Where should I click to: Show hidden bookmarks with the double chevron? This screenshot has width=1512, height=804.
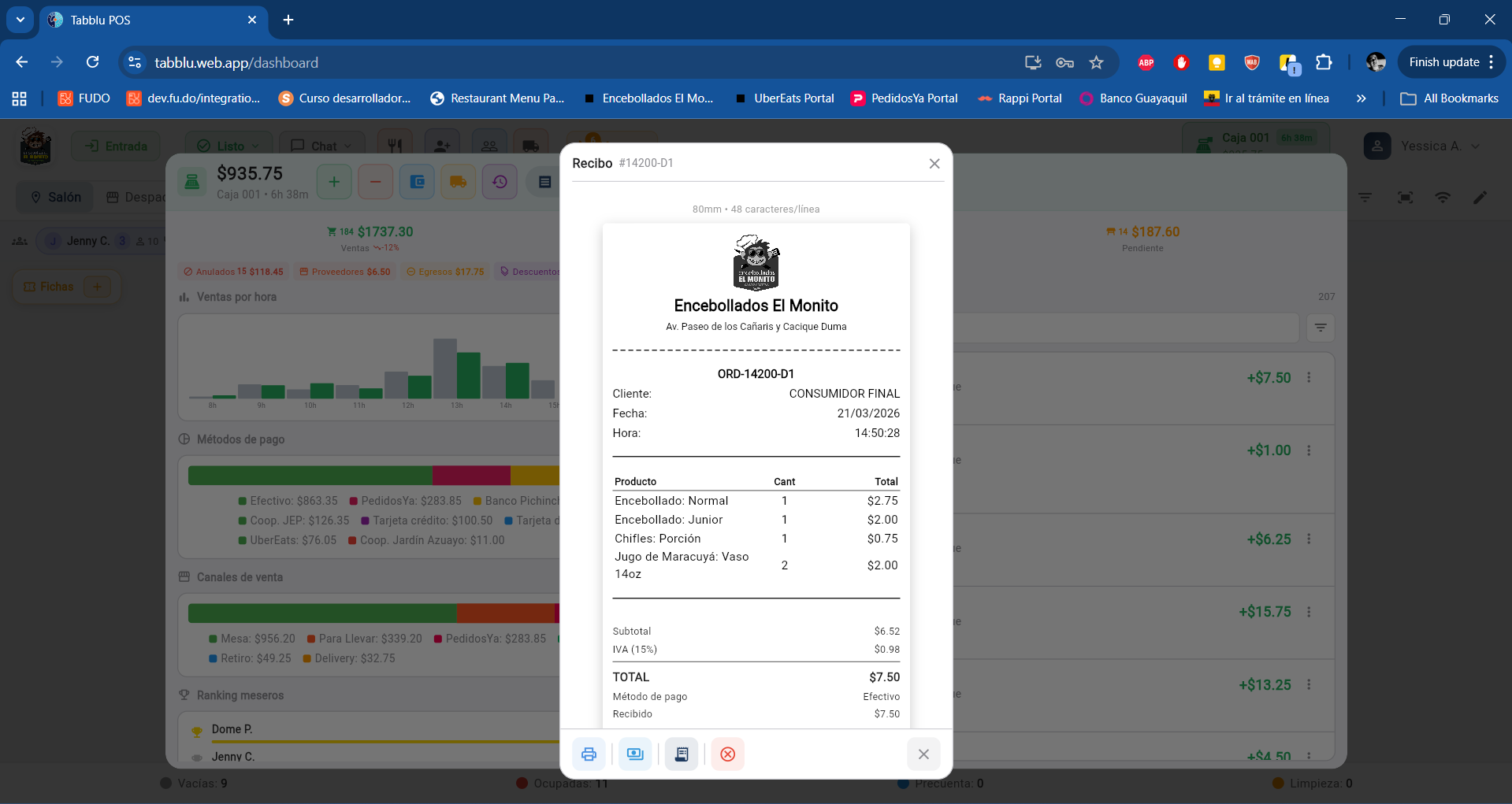[1361, 98]
